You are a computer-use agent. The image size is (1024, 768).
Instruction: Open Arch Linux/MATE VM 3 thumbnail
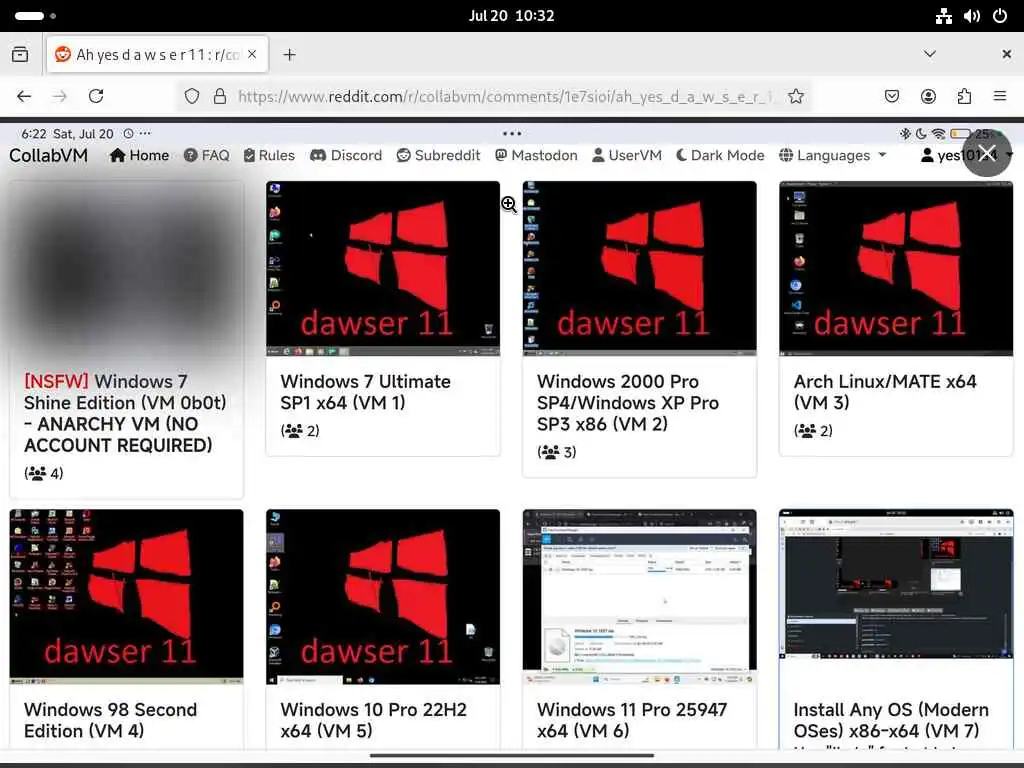(x=896, y=268)
